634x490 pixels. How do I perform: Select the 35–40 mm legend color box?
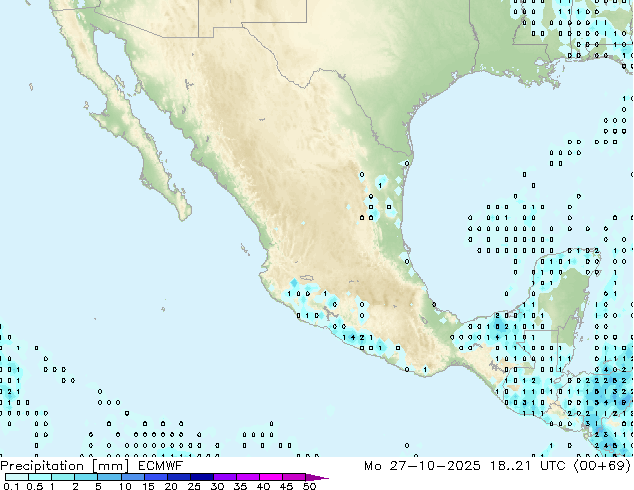(248, 477)
